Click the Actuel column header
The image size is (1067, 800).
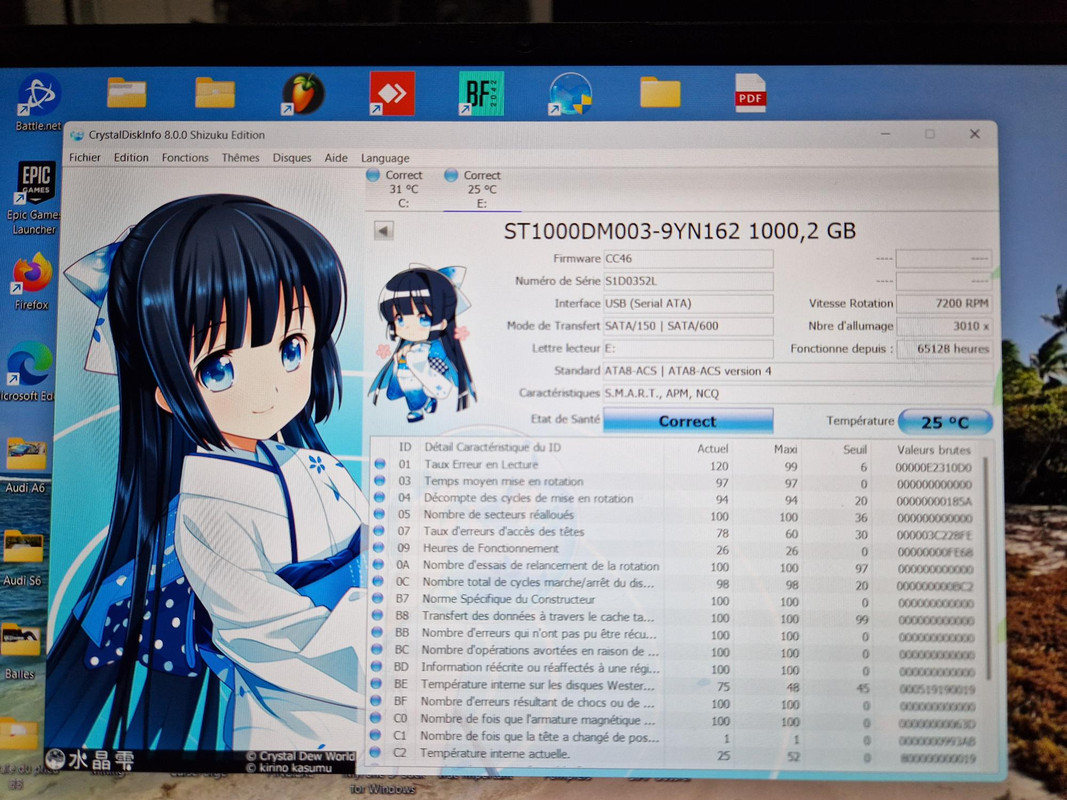(x=712, y=448)
